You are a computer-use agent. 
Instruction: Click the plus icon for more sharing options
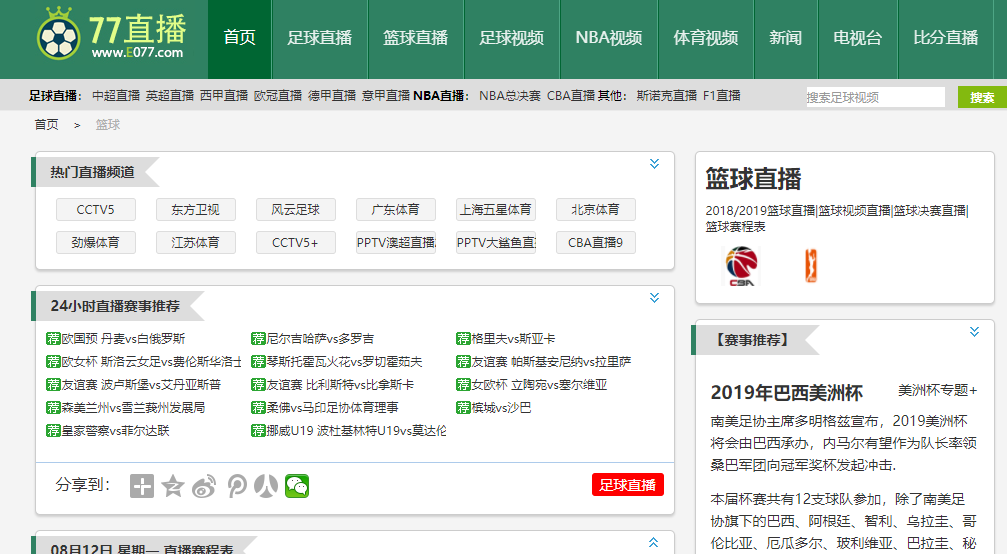pos(142,486)
